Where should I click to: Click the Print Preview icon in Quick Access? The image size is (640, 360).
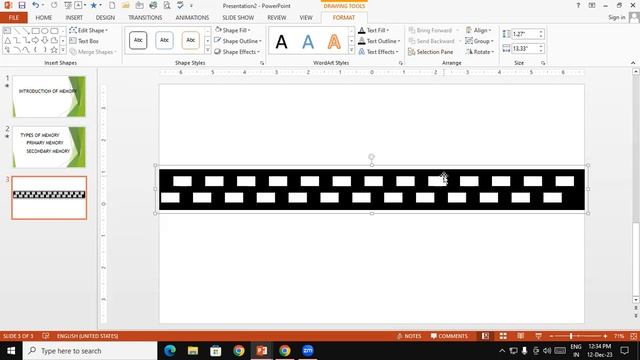click(167, 5)
